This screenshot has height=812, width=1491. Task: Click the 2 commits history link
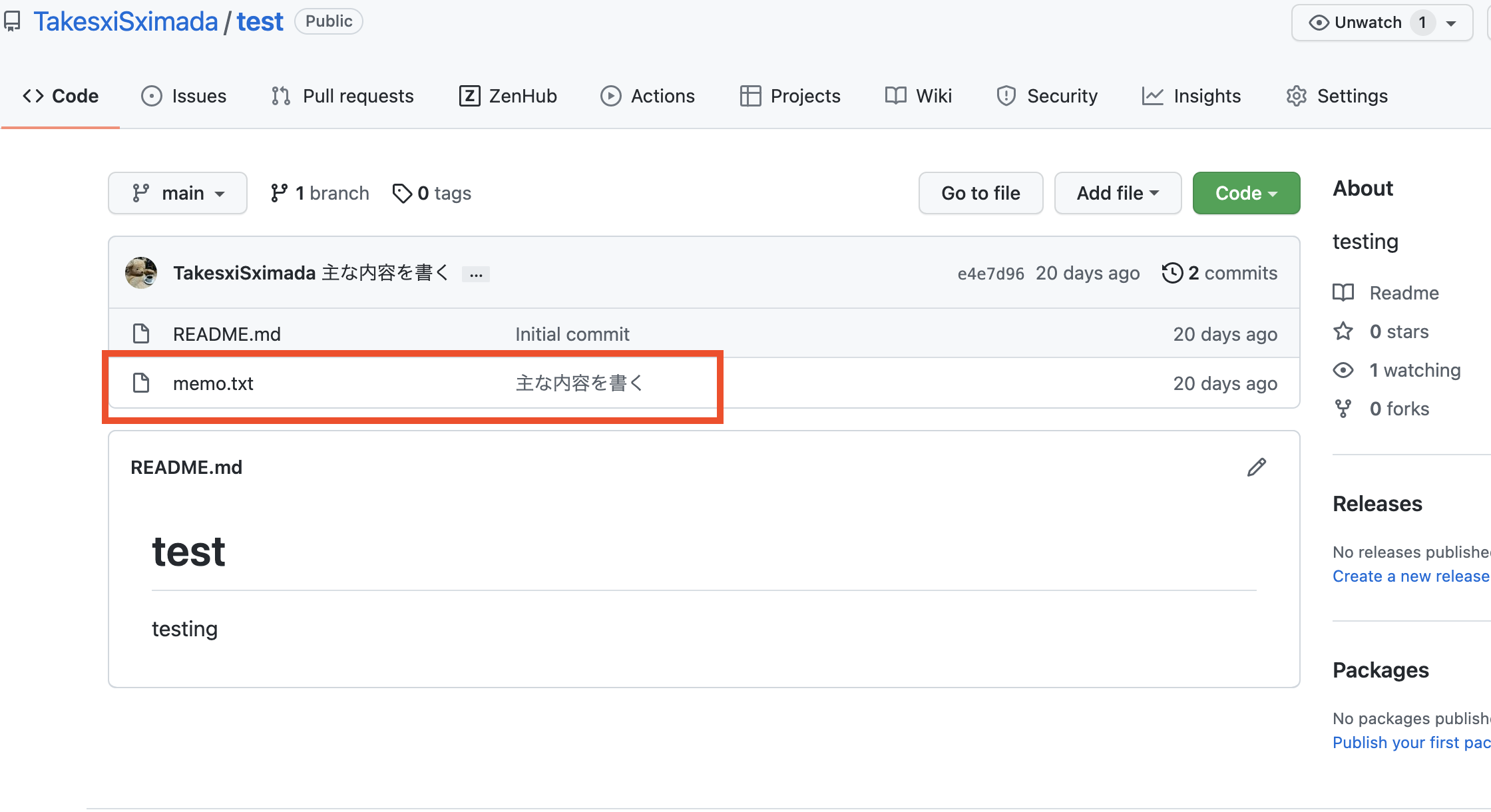click(x=1221, y=273)
